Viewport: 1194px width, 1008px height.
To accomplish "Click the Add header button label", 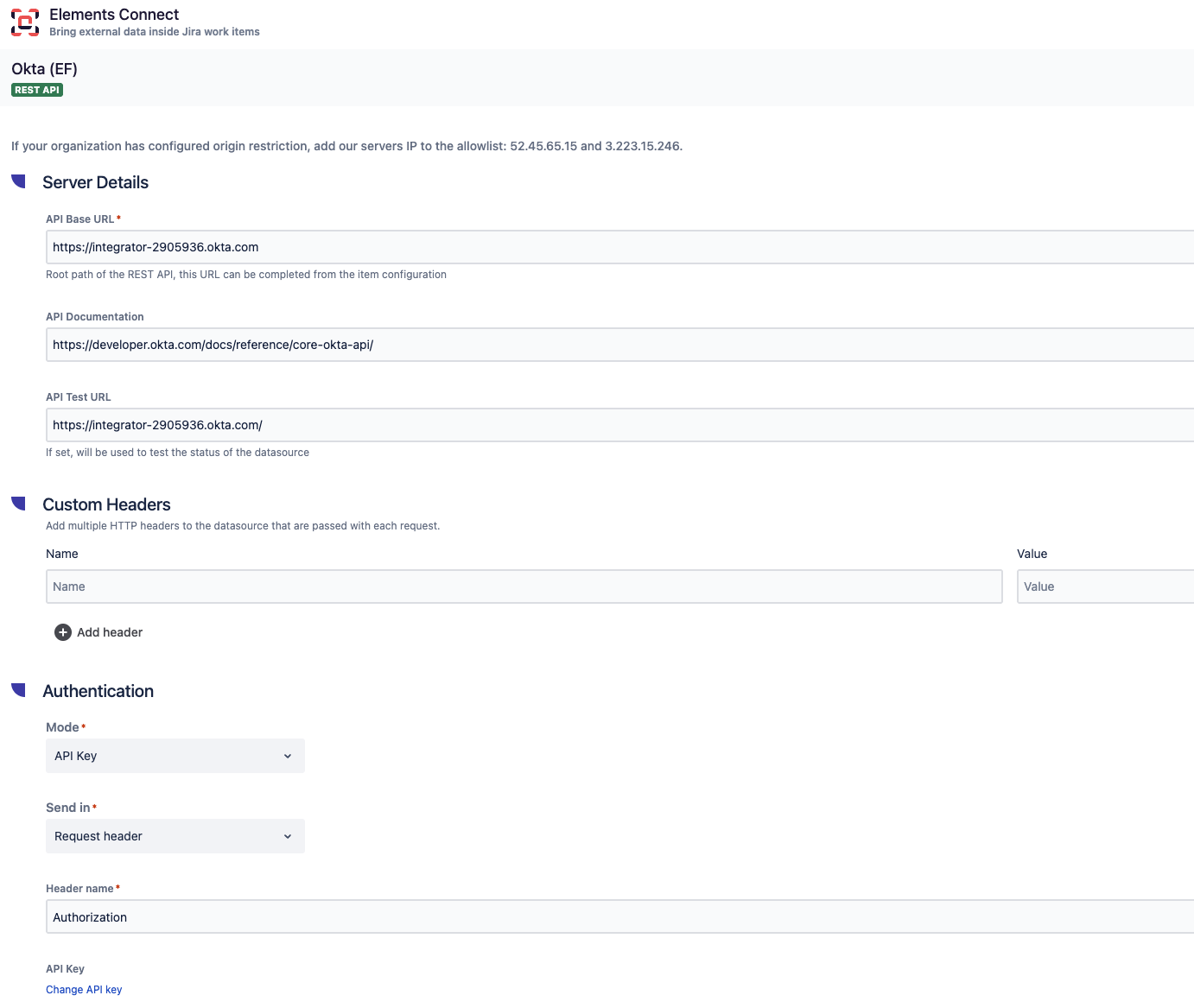I will (x=110, y=632).
